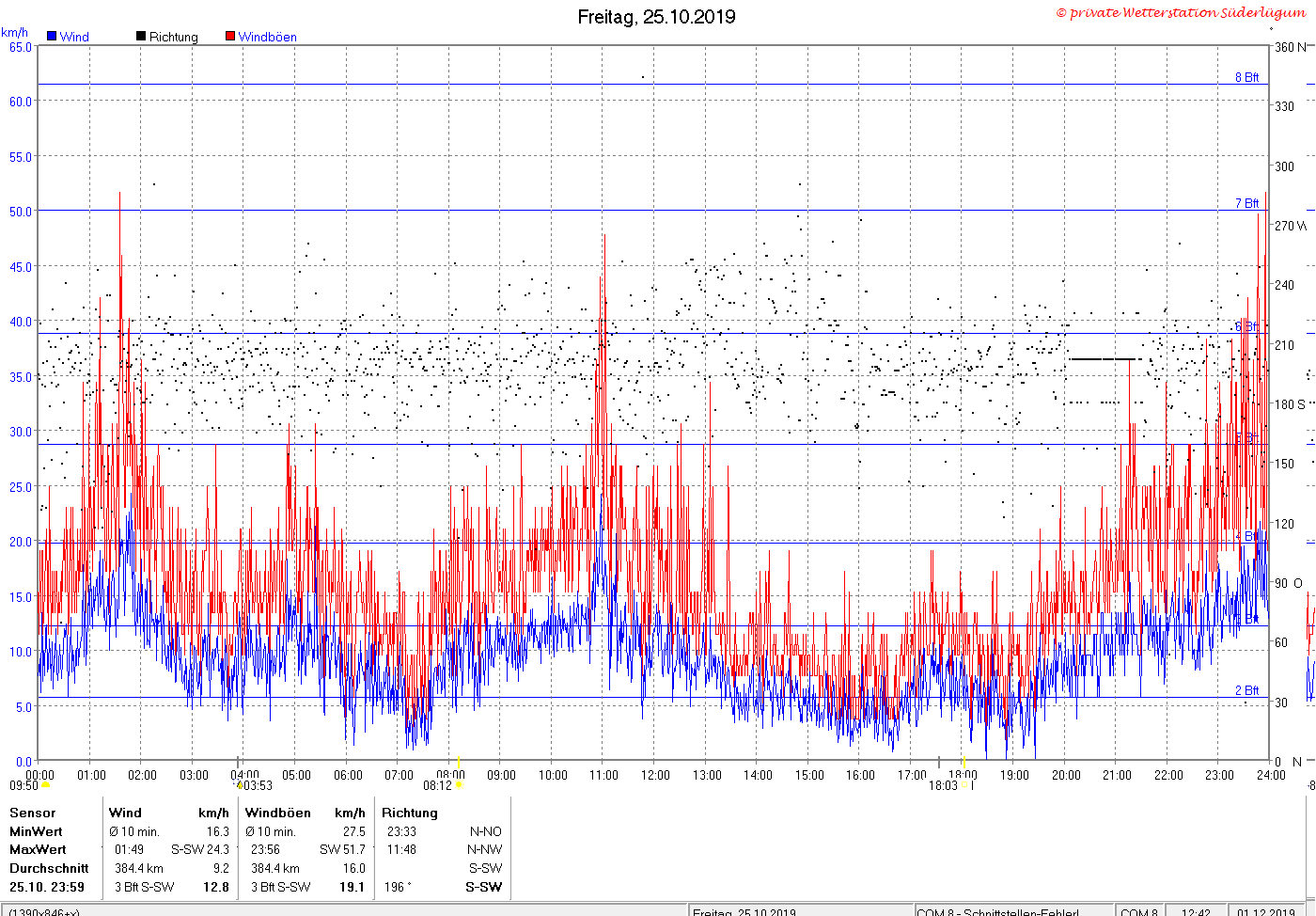This screenshot has width=1316, height=916.
Task: Click the black Richtung legend square
Action: (x=141, y=37)
